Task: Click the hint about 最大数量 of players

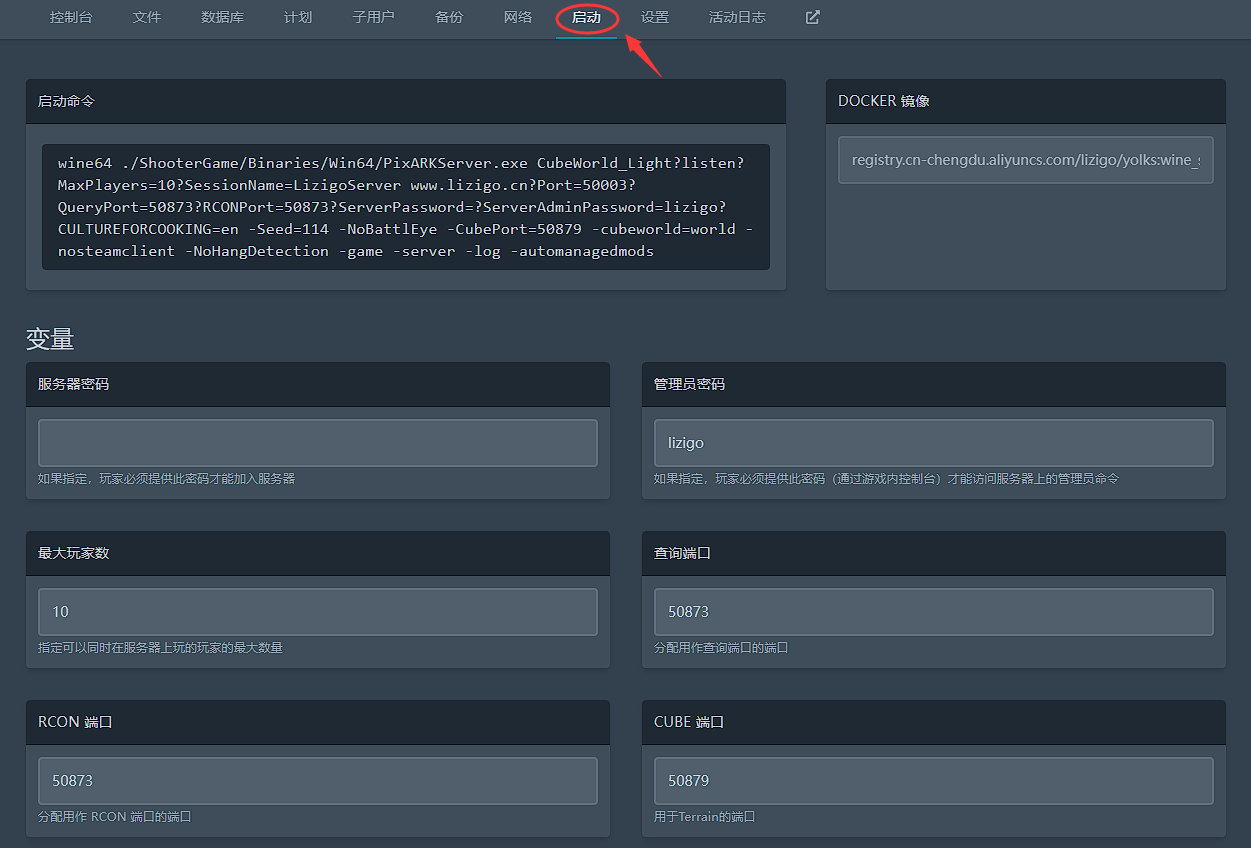Action: [160, 648]
